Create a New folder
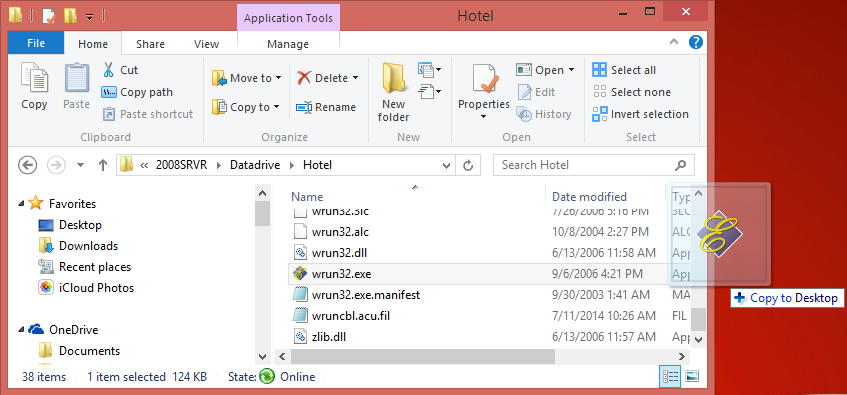The height and width of the screenshot is (395, 847). coord(394,92)
